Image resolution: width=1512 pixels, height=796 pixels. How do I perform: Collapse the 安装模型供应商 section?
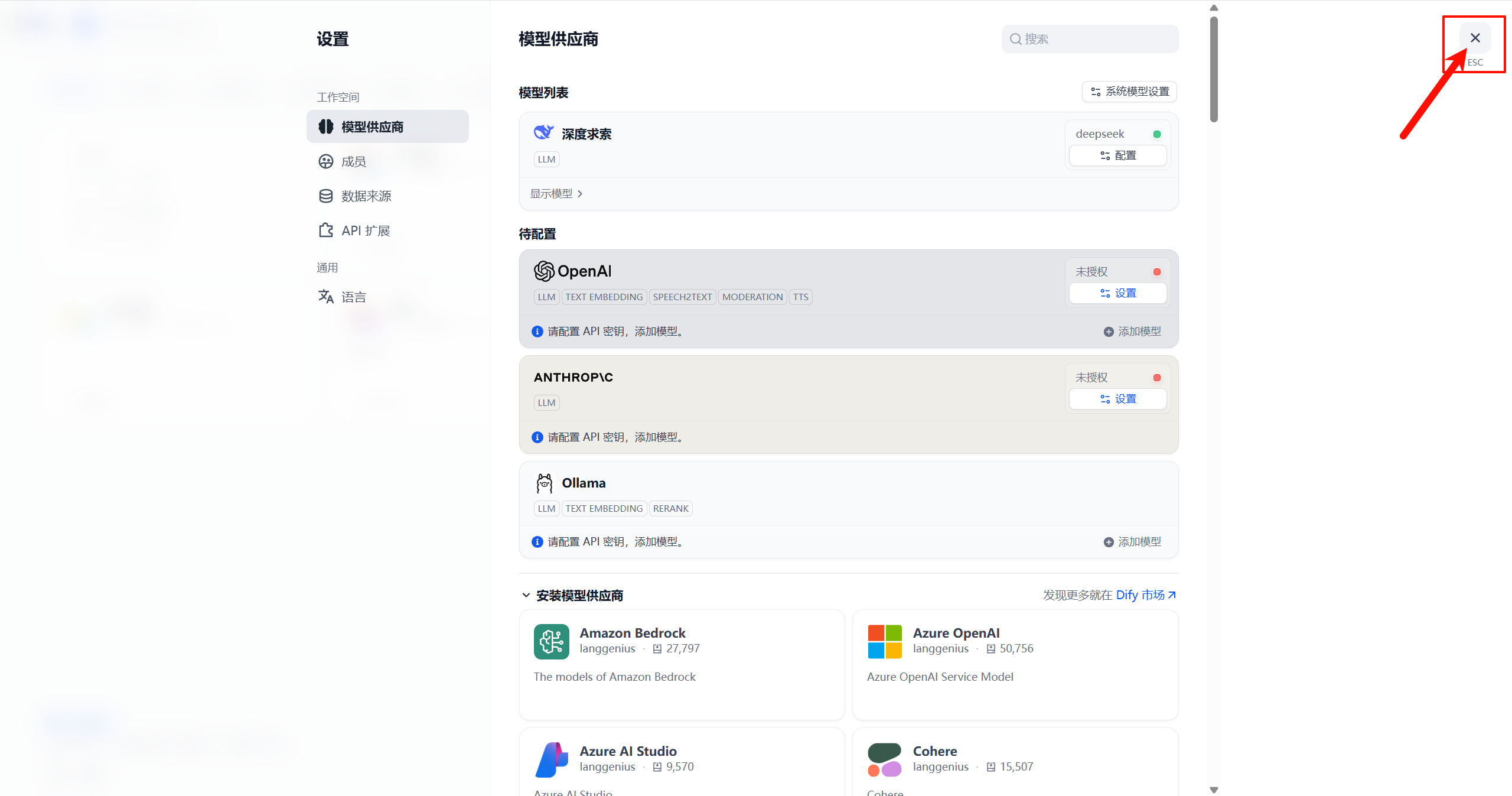coord(526,595)
